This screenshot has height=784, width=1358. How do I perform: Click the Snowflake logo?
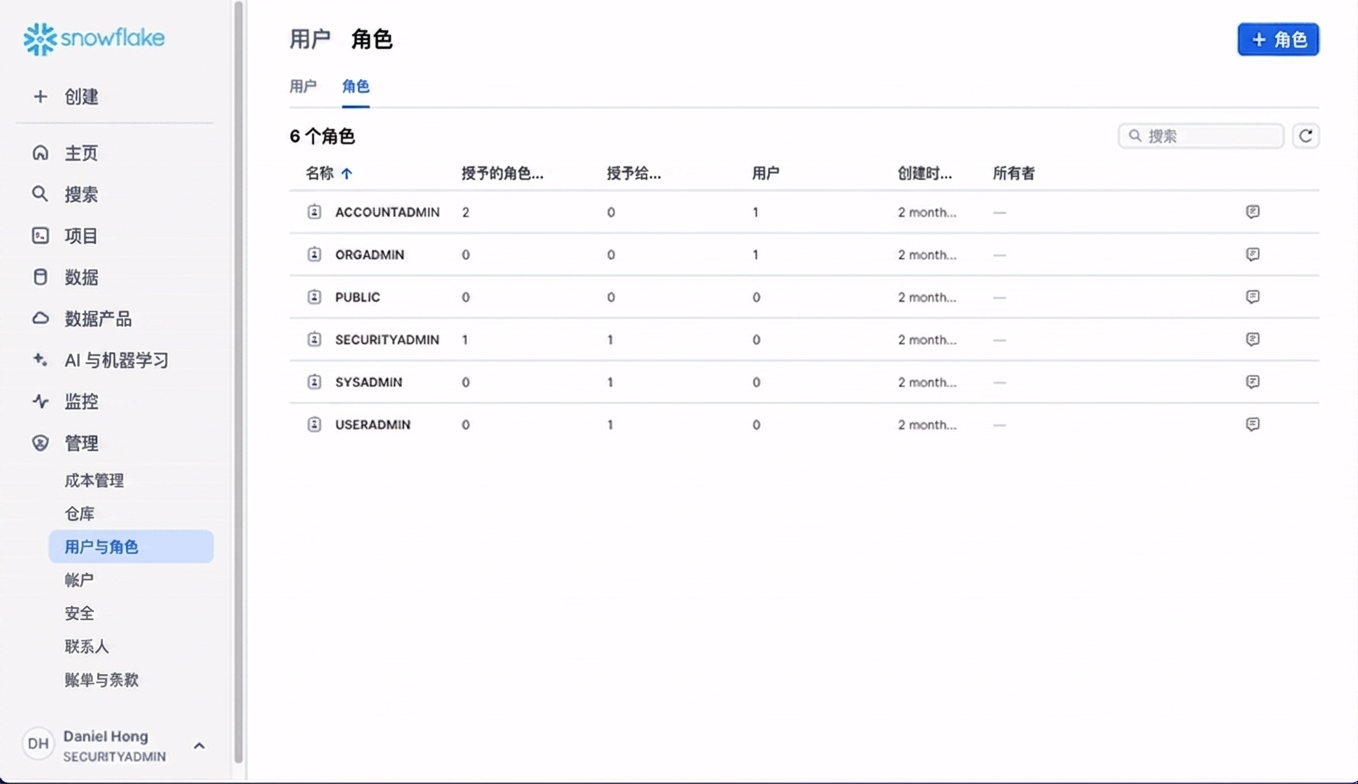94,39
